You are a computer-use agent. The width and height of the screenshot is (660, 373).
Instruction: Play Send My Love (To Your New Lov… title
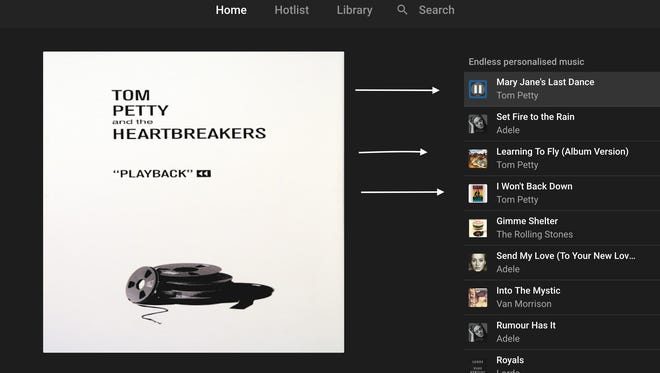(566, 256)
